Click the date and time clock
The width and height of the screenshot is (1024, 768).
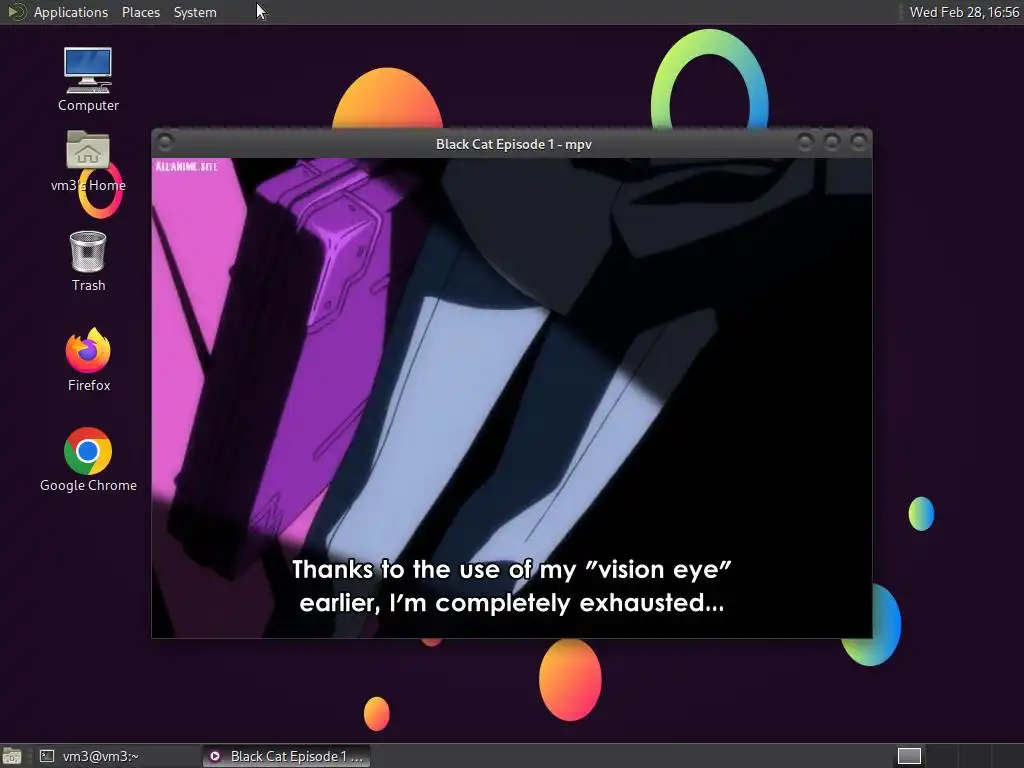tap(964, 12)
